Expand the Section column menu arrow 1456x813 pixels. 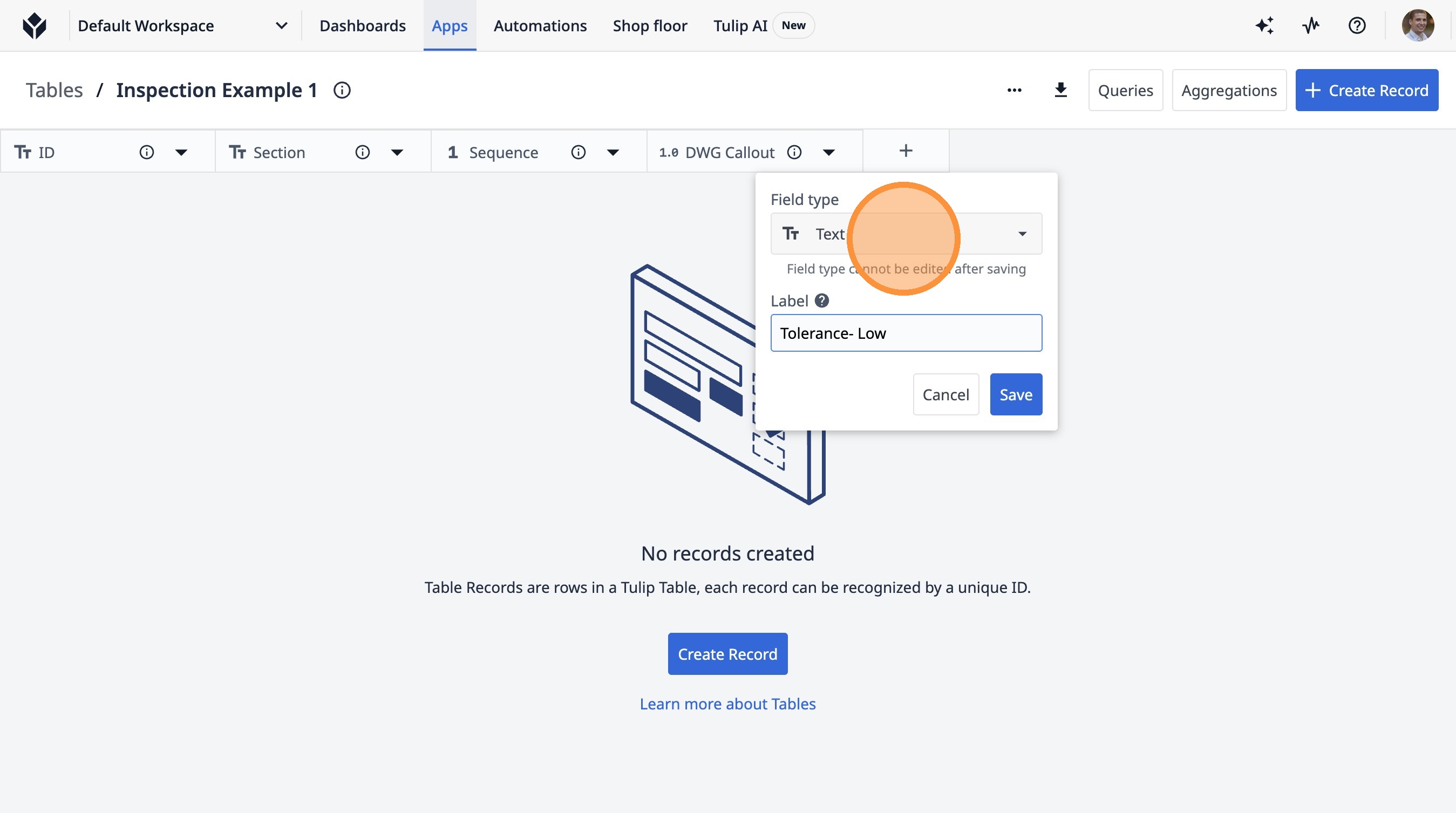click(397, 152)
